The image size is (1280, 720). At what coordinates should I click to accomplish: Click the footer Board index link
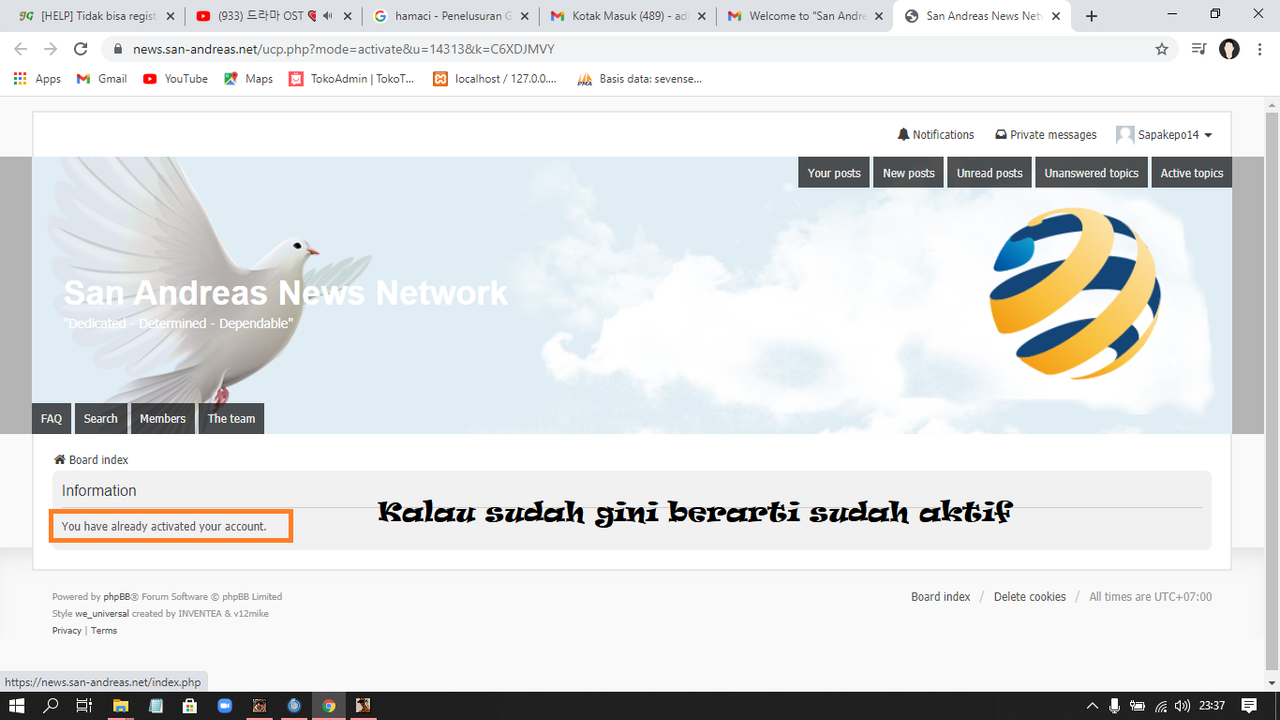[x=940, y=597]
